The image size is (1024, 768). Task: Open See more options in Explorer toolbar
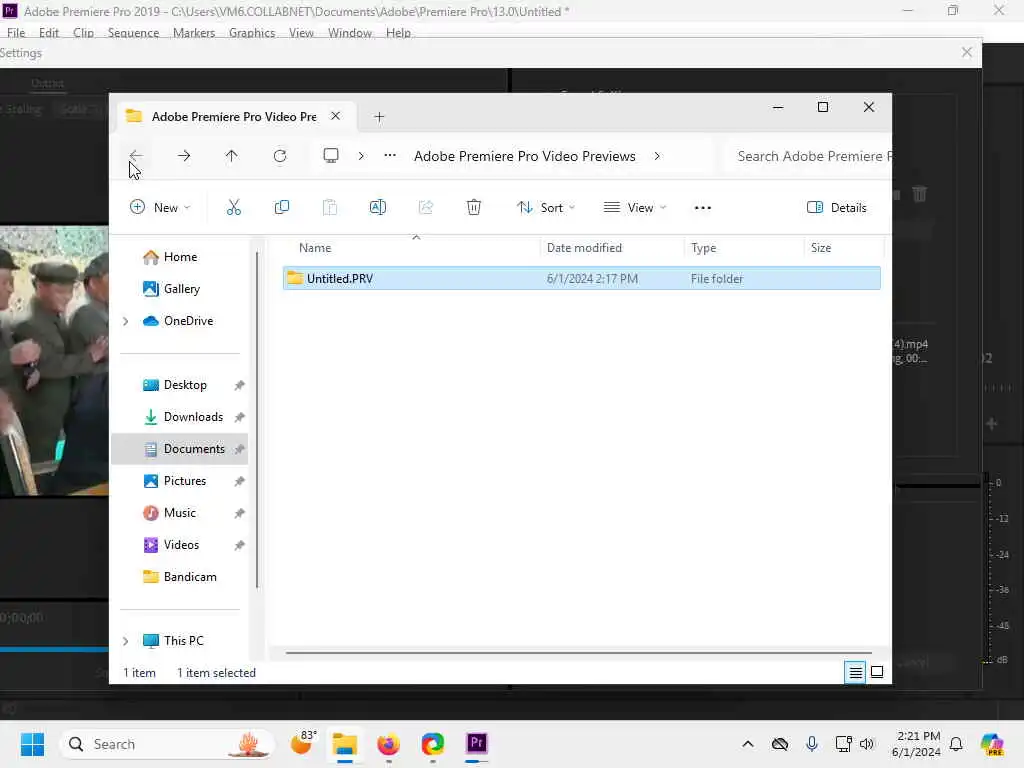tap(703, 208)
